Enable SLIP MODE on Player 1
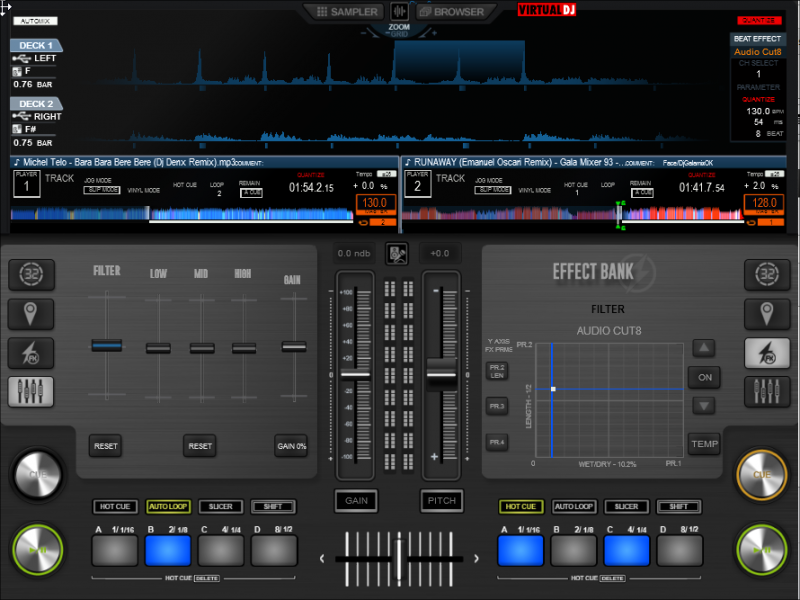 [102, 190]
